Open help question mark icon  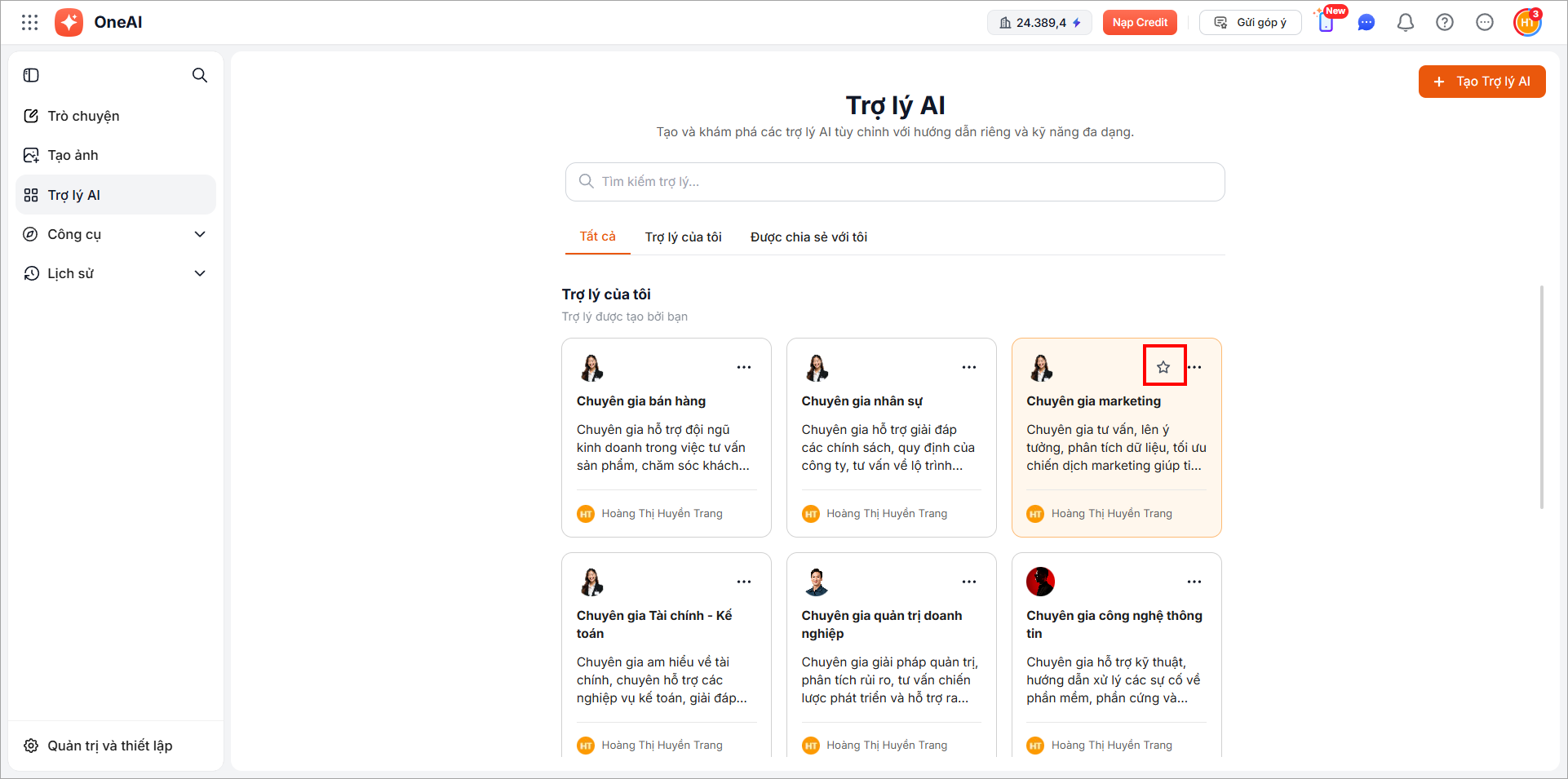(x=1445, y=23)
